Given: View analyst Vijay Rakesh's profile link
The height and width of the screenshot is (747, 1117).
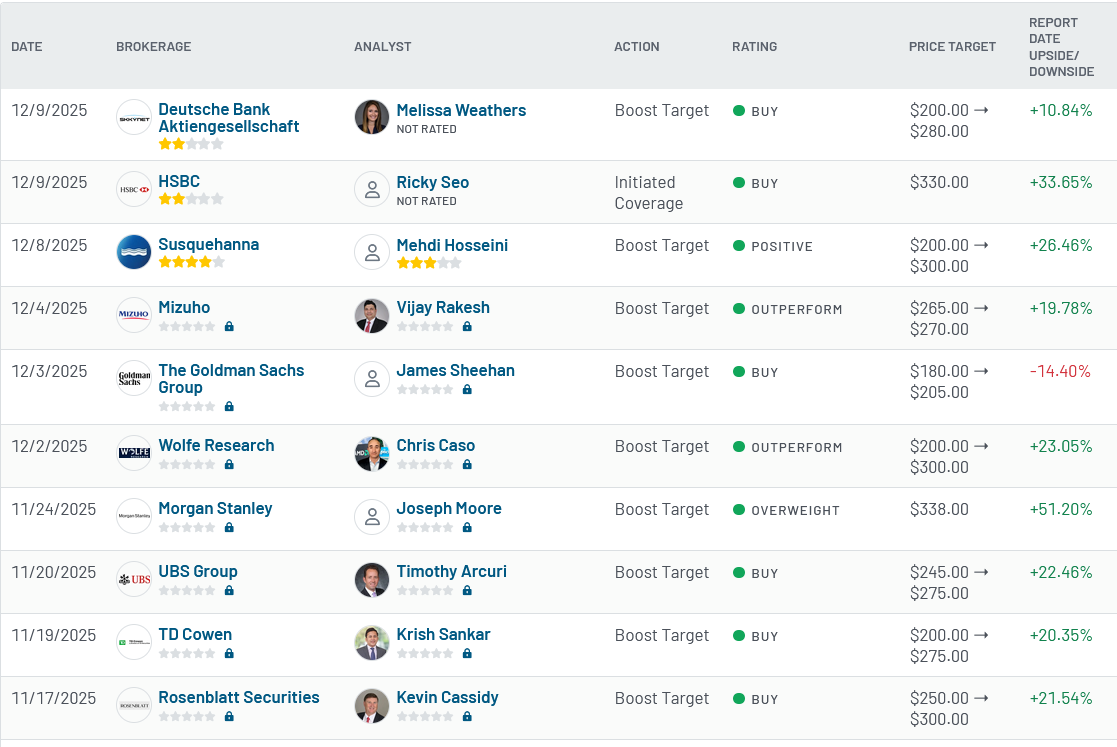Looking at the screenshot, I should click(443, 307).
